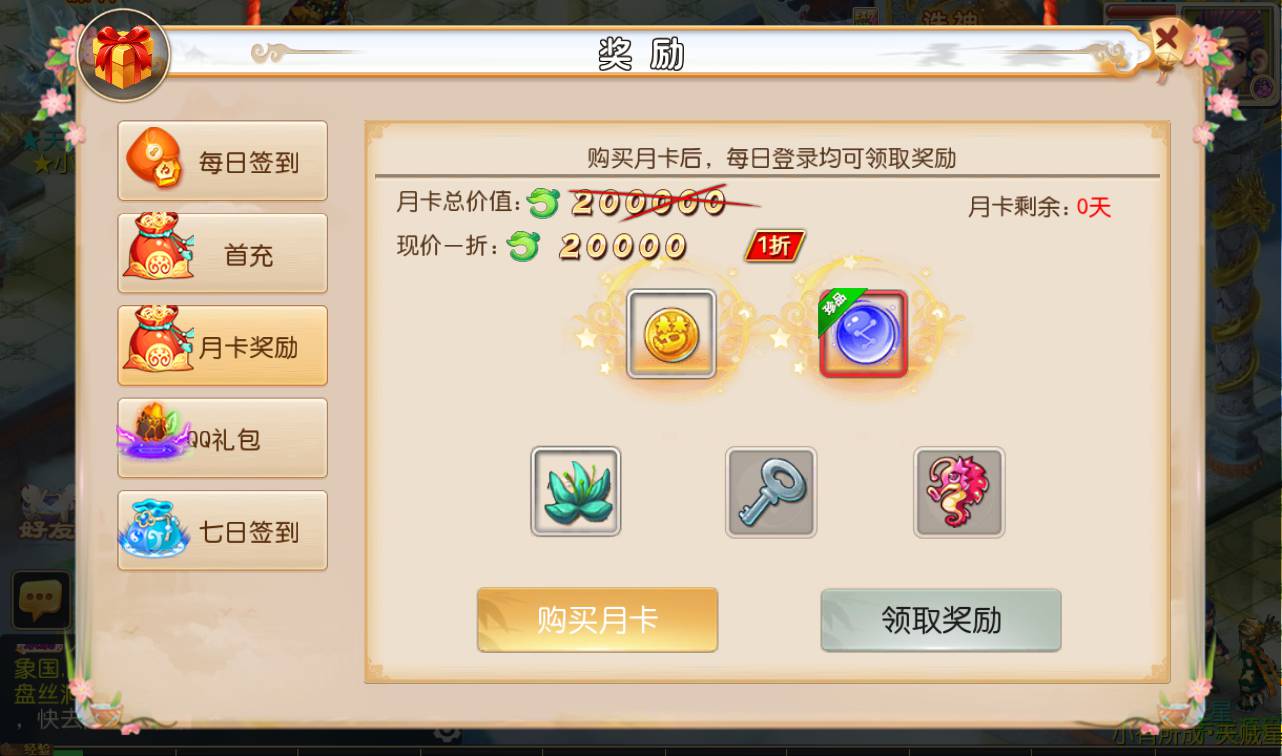The image size is (1282, 756).
Task: Click the green jade currency icon beside 现价一折
Action: coord(524,246)
